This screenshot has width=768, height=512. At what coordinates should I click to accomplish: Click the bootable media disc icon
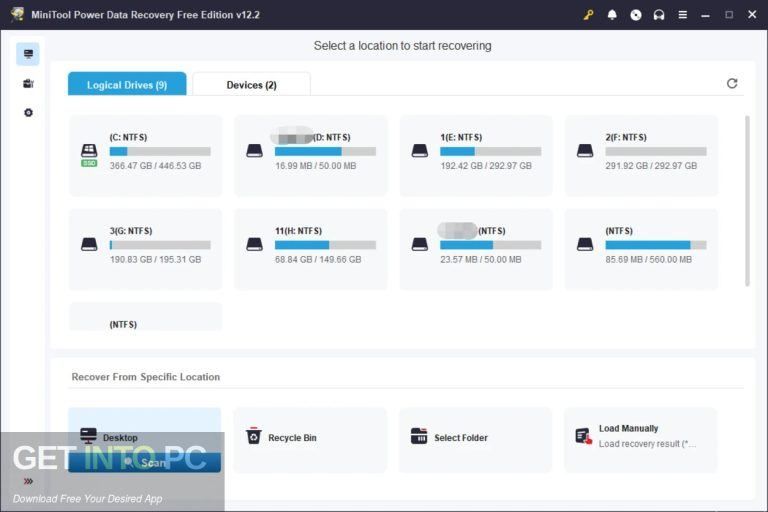click(x=635, y=15)
